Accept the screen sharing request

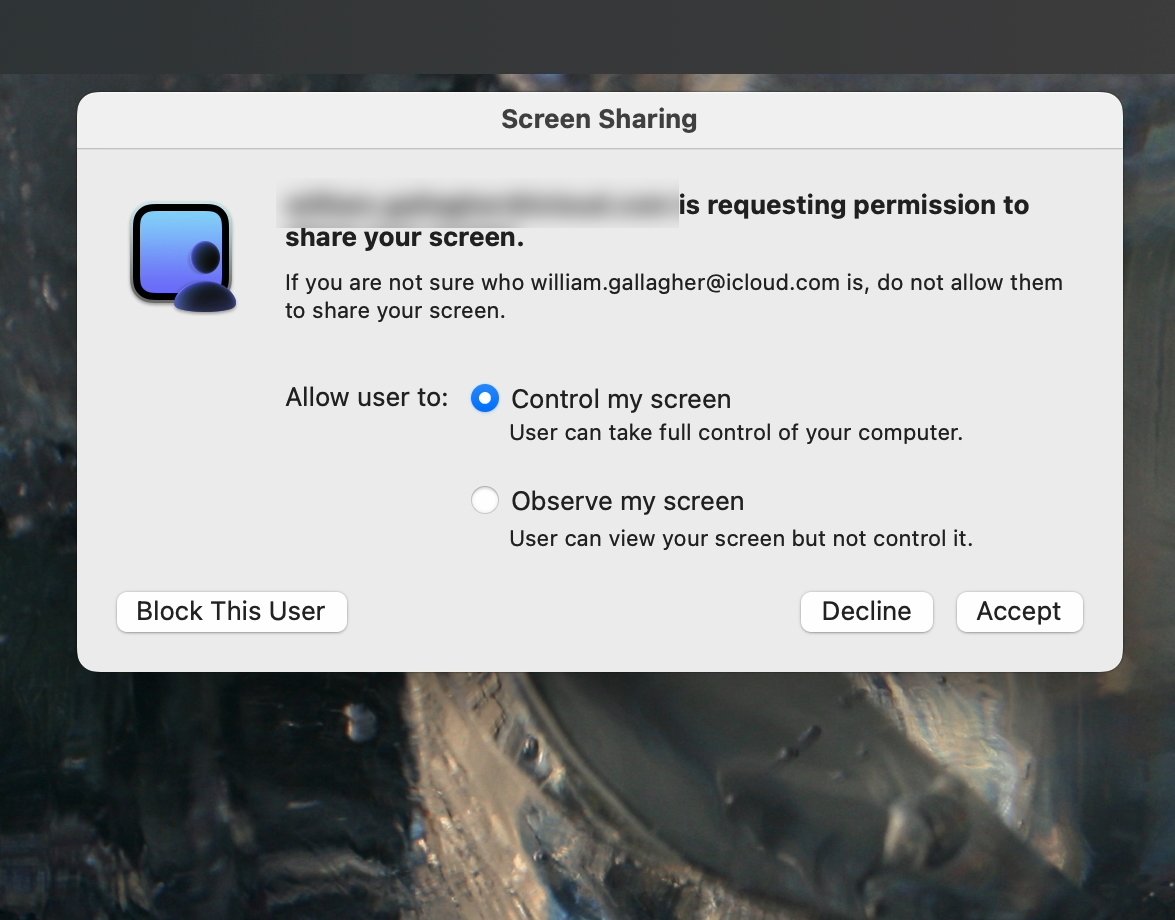coord(1019,611)
